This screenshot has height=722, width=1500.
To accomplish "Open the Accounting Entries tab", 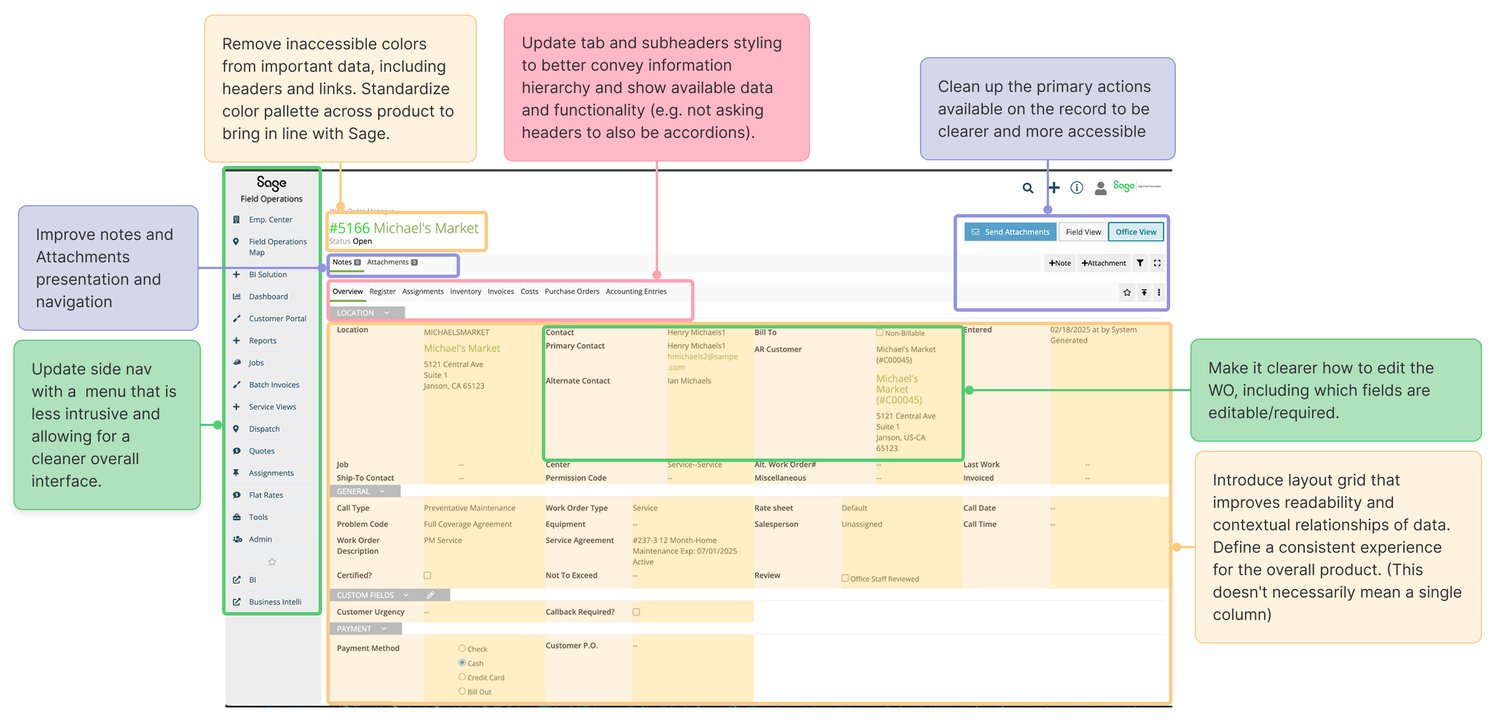I will coord(636,291).
